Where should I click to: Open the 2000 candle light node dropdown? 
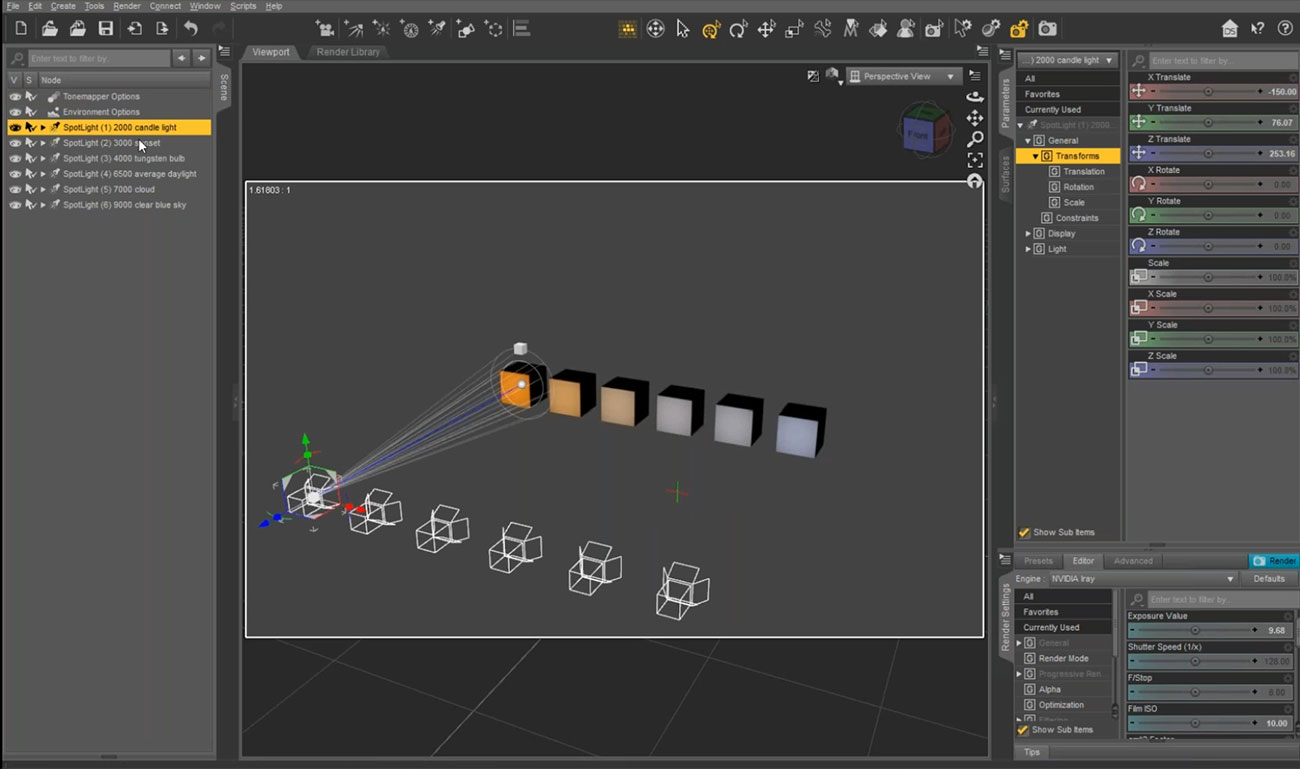[1067, 60]
